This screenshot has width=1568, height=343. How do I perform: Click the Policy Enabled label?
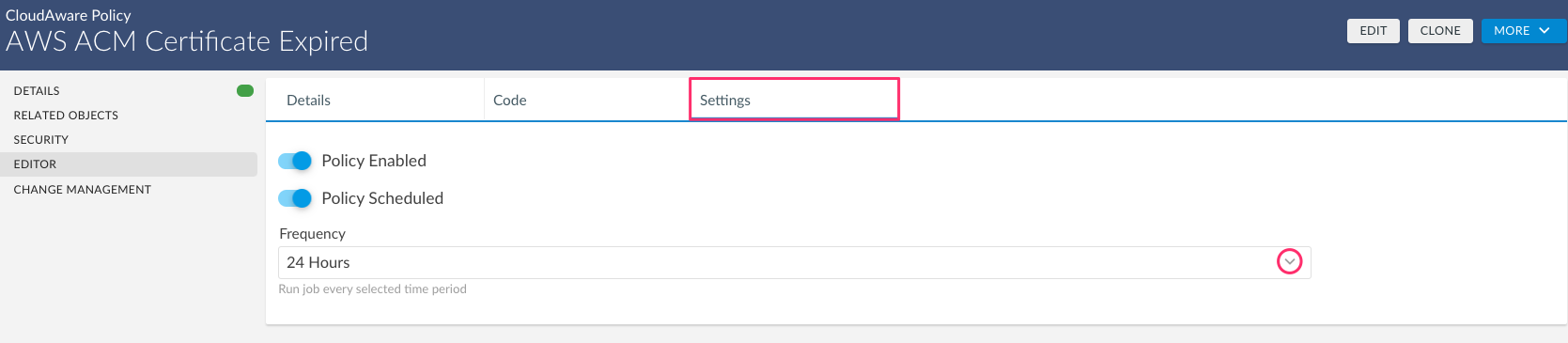(x=374, y=161)
